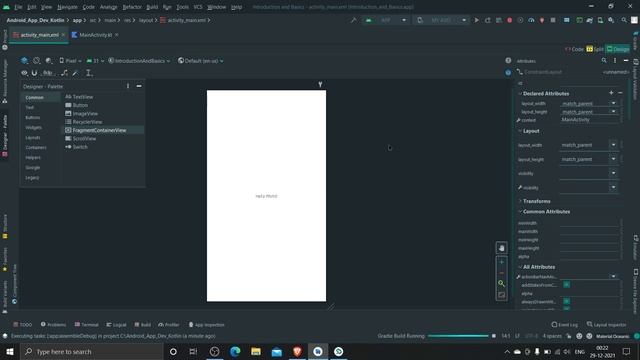Switch to Code view mode
Image resolution: width=640 pixels, height=360 pixels.
pyautogui.click(x=575, y=49)
